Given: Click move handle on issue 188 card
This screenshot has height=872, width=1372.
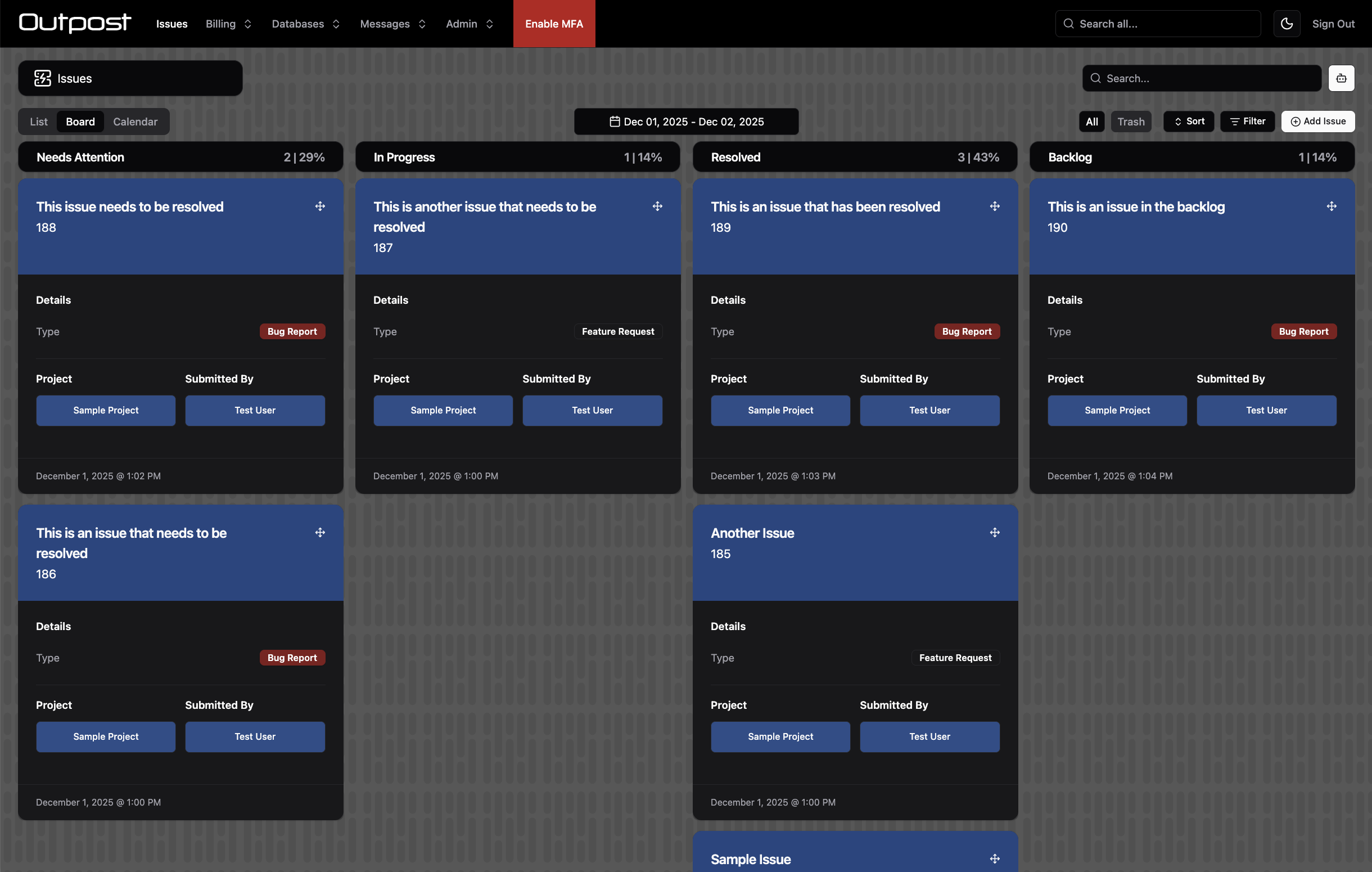Looking at the screenshot, I should click(x=319, y=206).
